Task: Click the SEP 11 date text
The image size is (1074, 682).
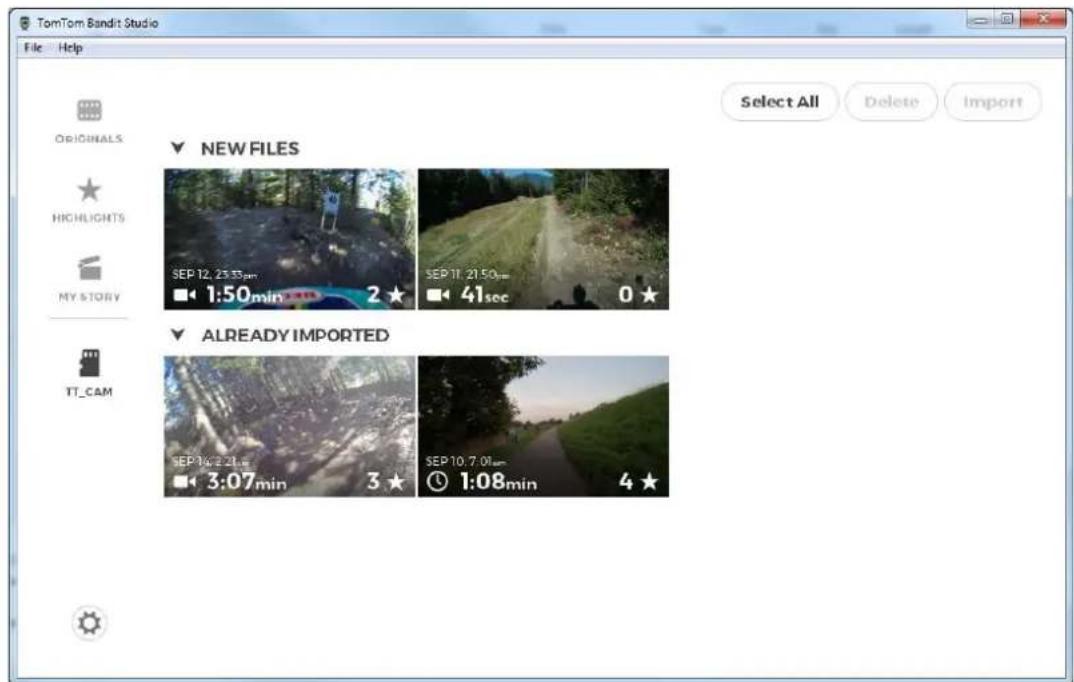Action: pos(467,275)
